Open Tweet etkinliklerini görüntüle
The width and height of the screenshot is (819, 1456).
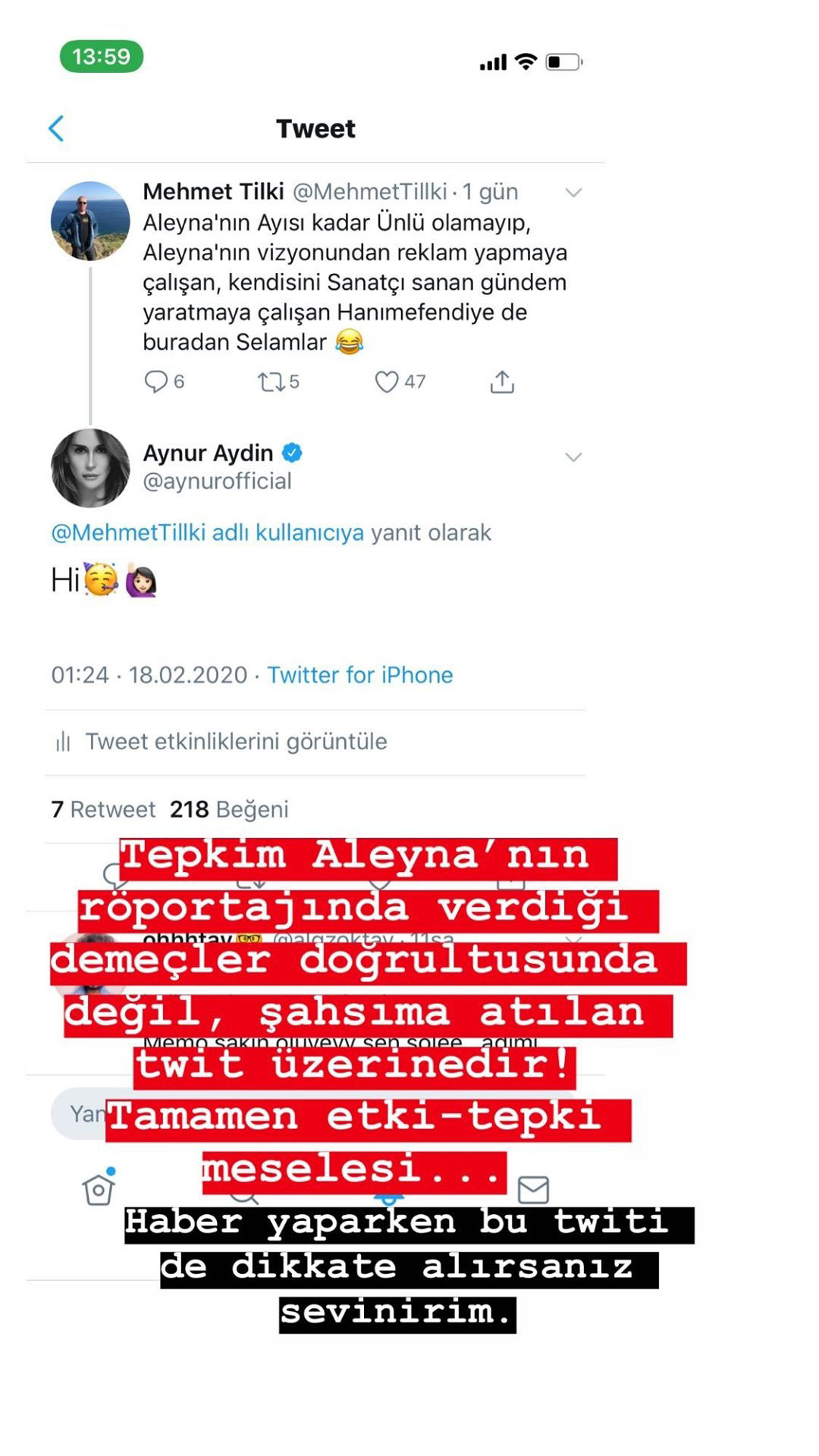236,742
